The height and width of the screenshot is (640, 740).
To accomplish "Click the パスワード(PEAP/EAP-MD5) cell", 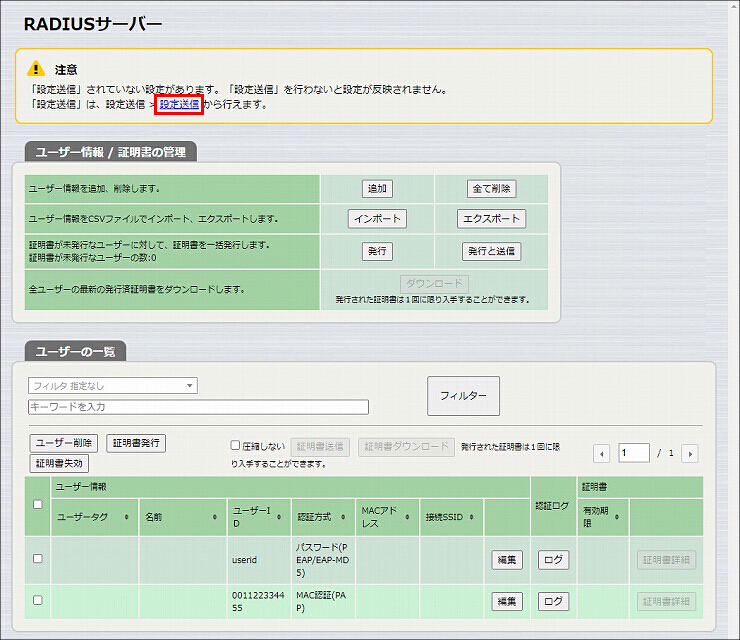I will (x=322, y=560).
